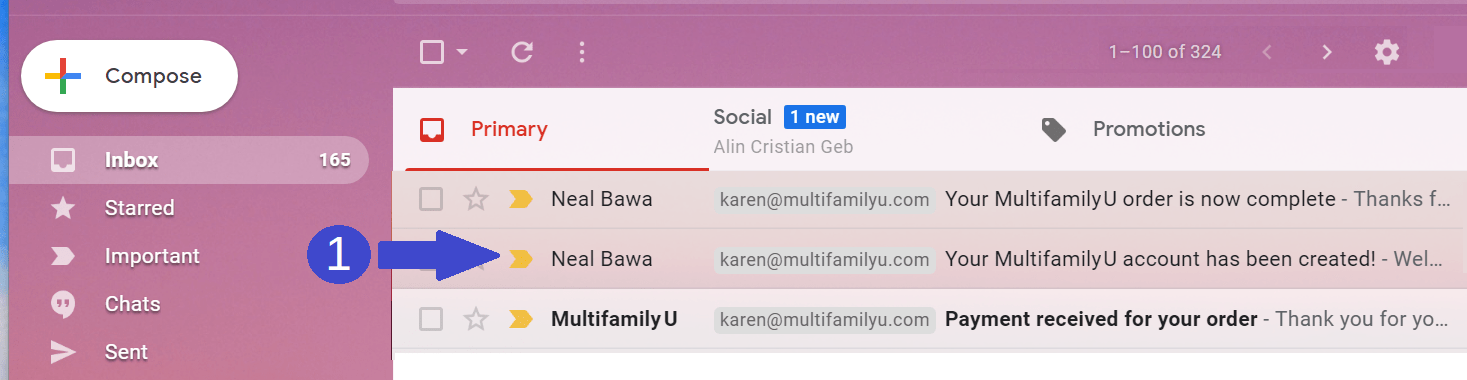
Task: Click the karen@multifamilyu.com label in 'Payment received' row
Action: click(x=825, y=320)
